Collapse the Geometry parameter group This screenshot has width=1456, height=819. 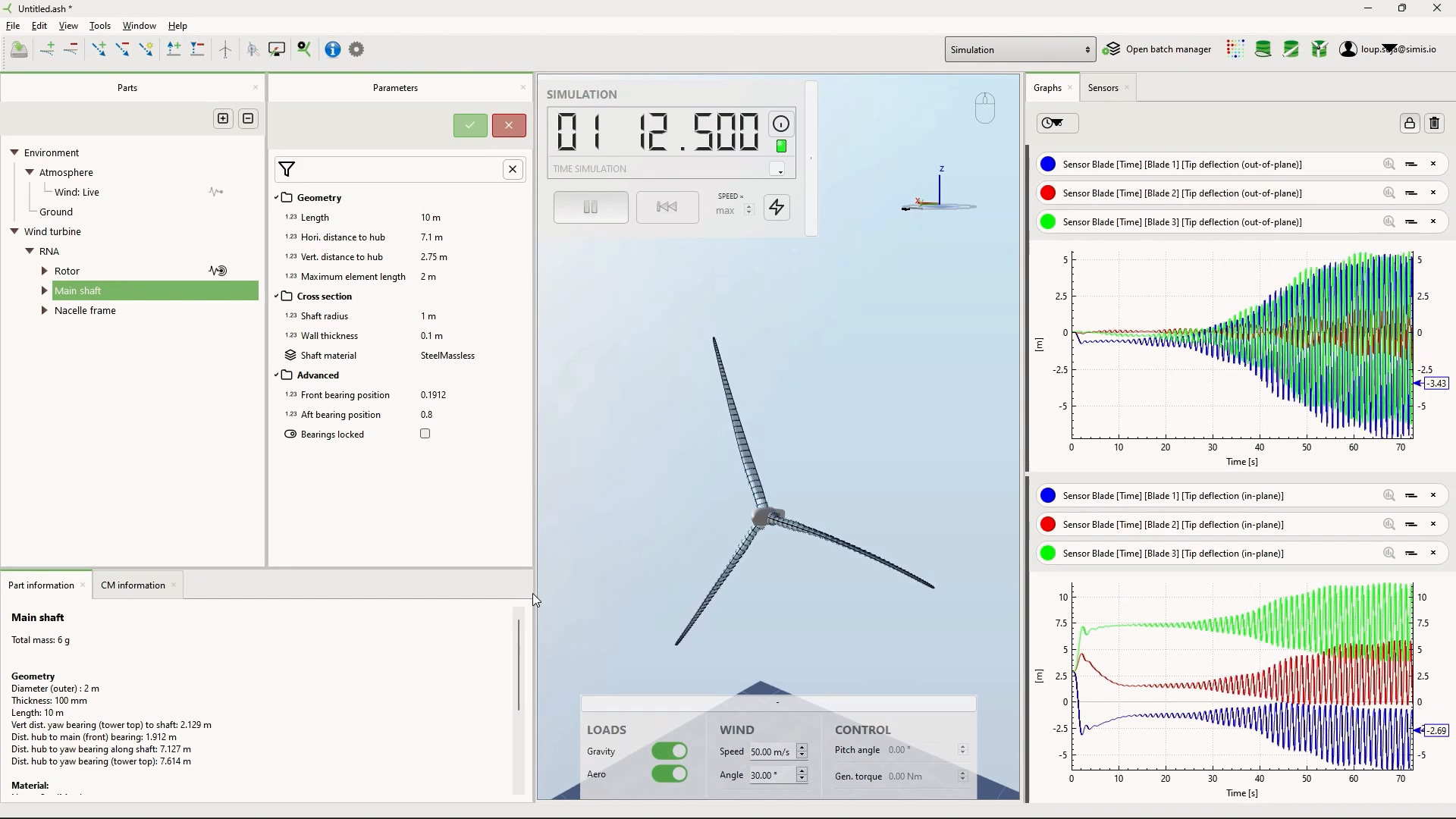click(277, 198)
